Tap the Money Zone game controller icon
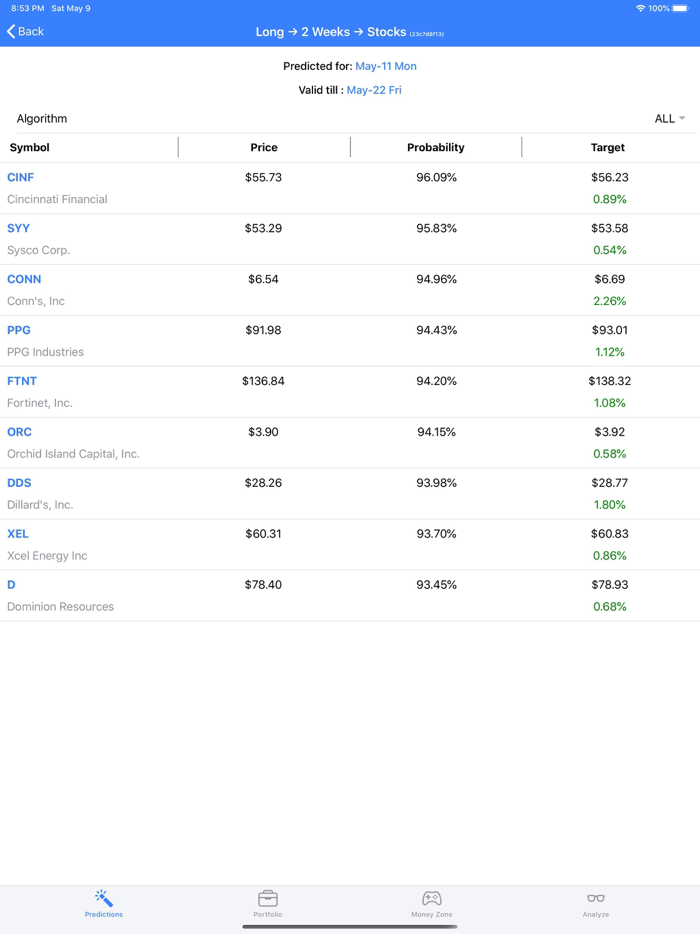The image size is (700, 934). (x=431, y=899)
